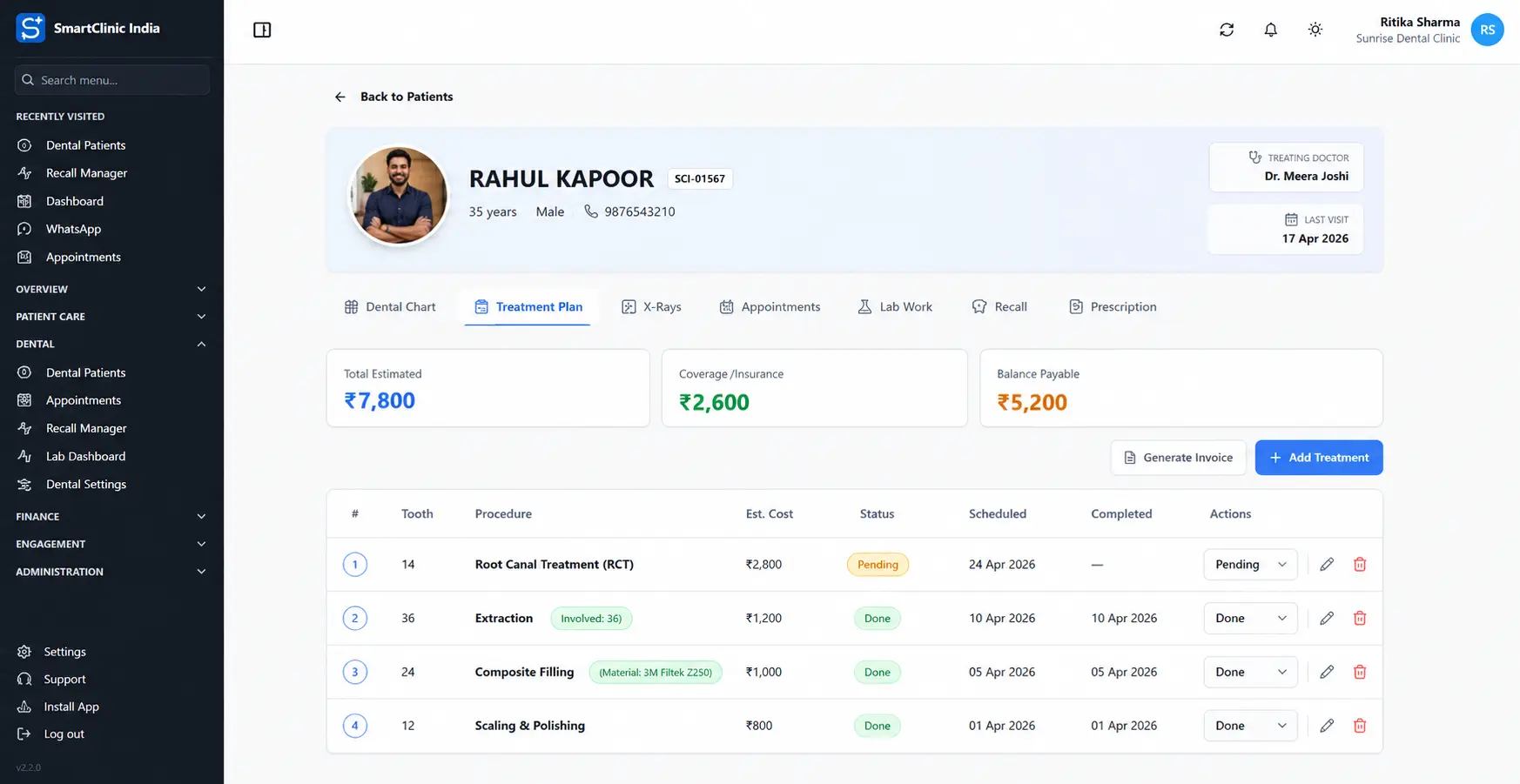Screen dimensions: 1520x784
Task: Switch to the Recall tab
Action: (x=999, y=307)
